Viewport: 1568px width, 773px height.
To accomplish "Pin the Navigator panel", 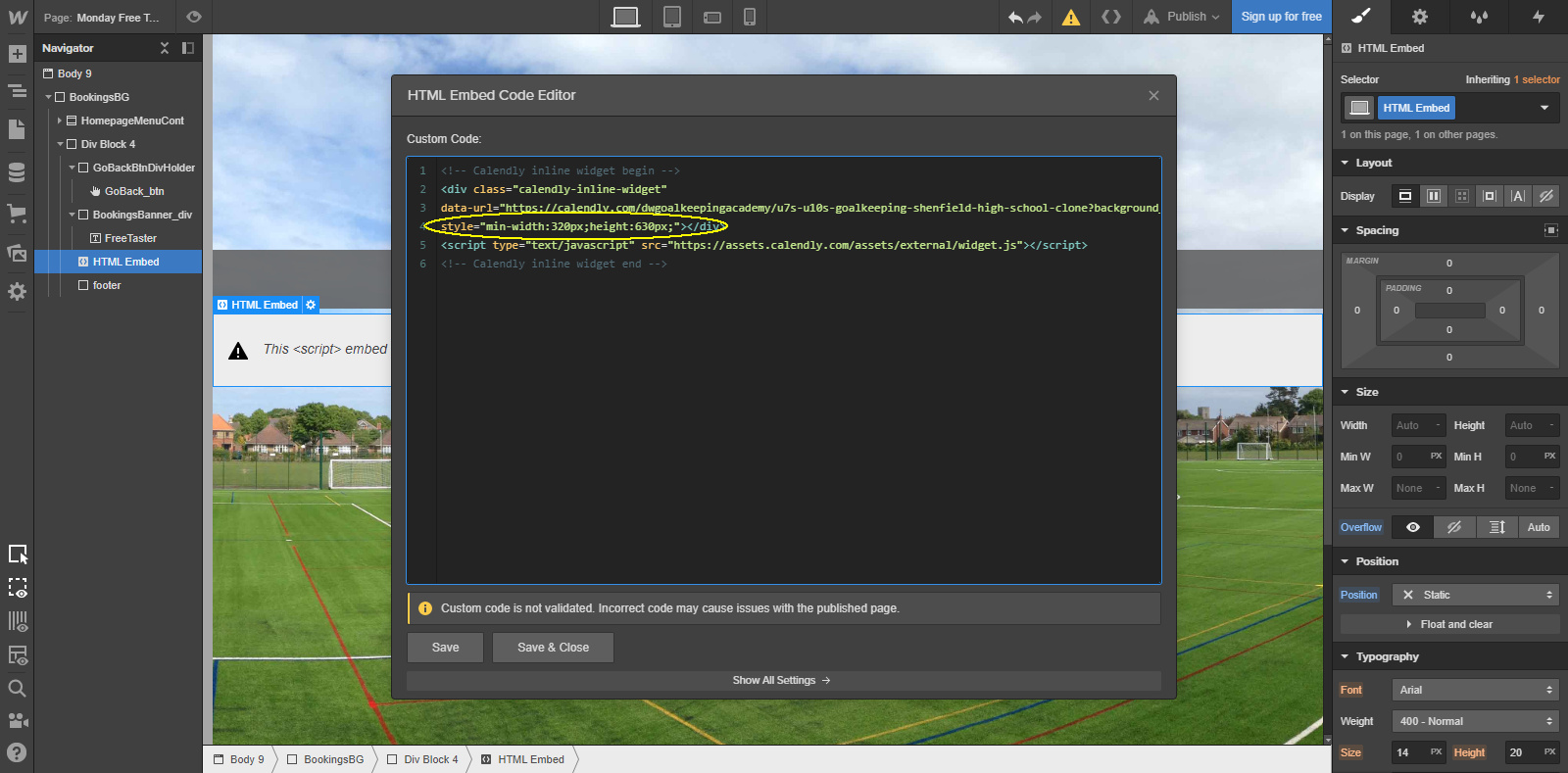I will pyautogui.click(x=187, y=48).
